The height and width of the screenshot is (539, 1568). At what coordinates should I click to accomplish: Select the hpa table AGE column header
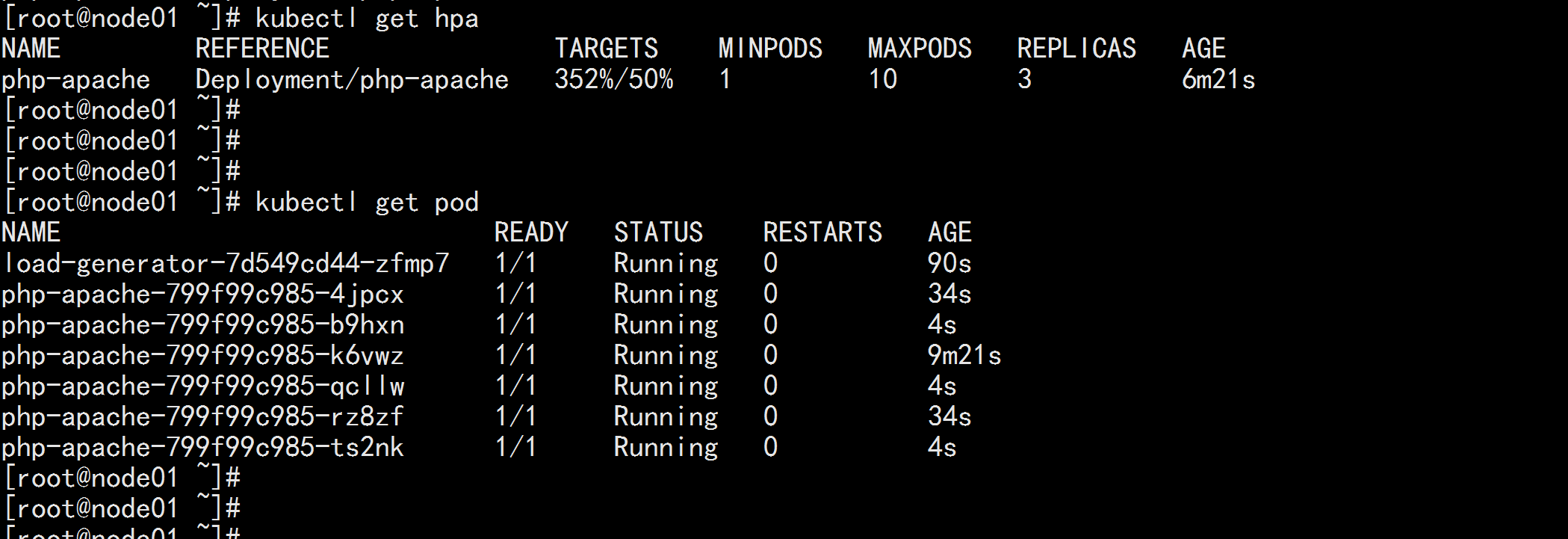coord(1203,49)
